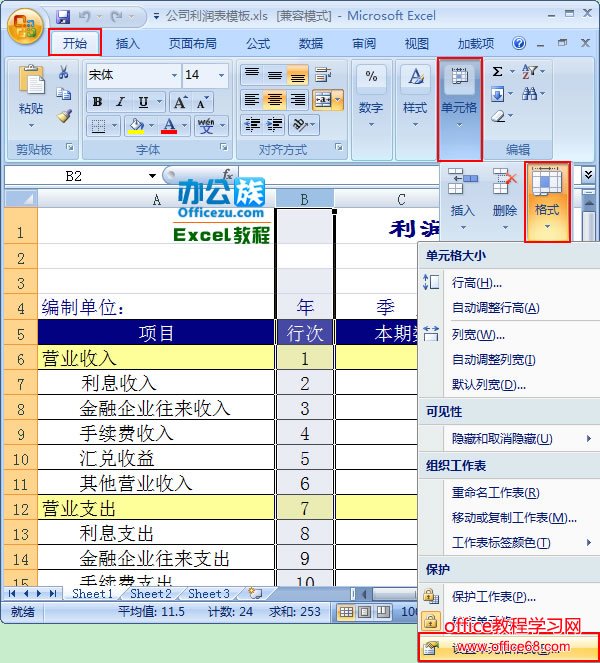
Task: Toggle Underline formatting
Action: (x=144, y=101)
